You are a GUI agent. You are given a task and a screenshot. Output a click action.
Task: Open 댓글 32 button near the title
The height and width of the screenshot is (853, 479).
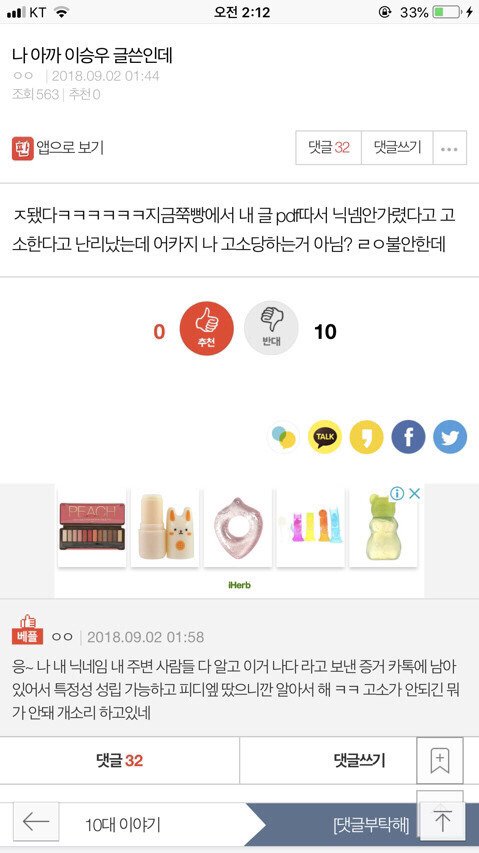click(328, 148)
